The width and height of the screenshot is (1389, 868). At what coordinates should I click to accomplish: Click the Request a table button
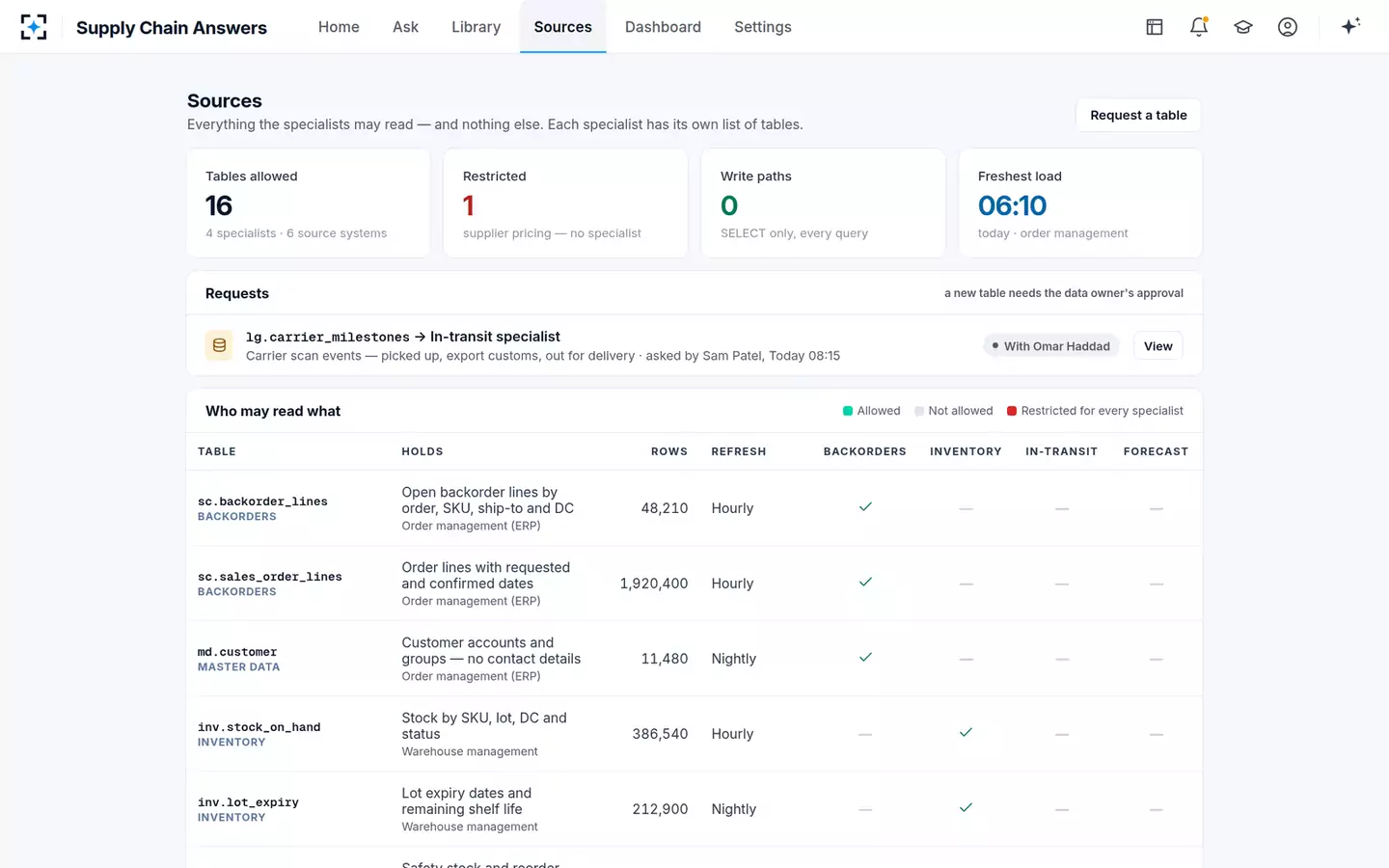click(1138, 115)
